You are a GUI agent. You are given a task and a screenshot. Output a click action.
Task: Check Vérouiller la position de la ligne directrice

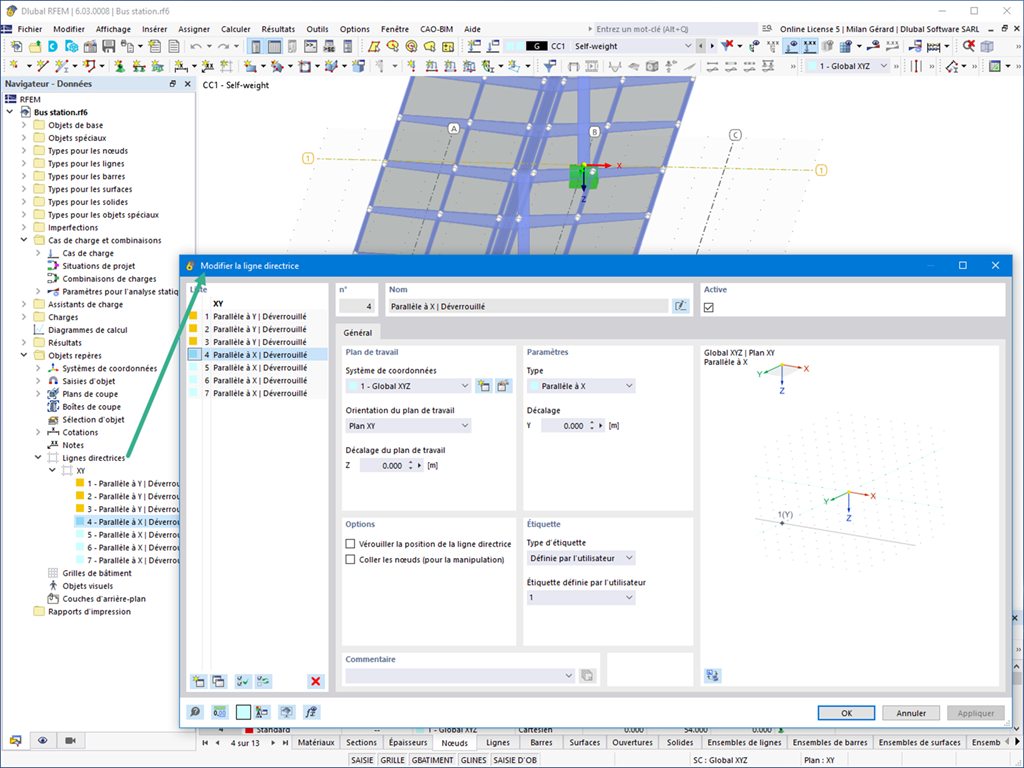(x=350, y=543)
